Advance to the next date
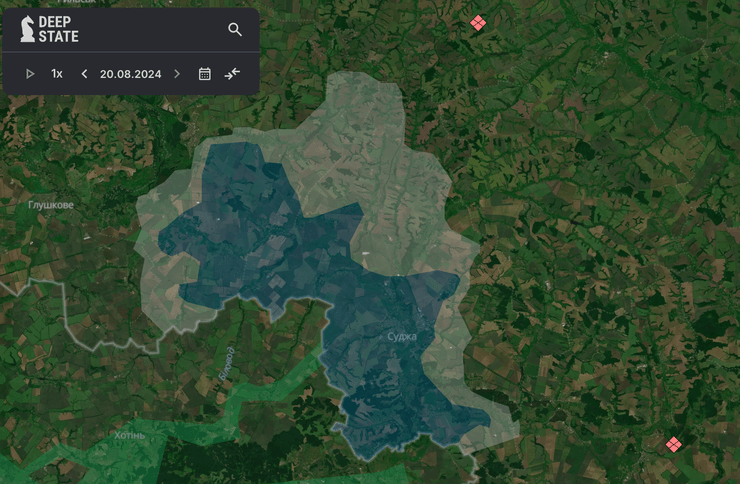Screen dimensions: 740x484 coord(177,74)
